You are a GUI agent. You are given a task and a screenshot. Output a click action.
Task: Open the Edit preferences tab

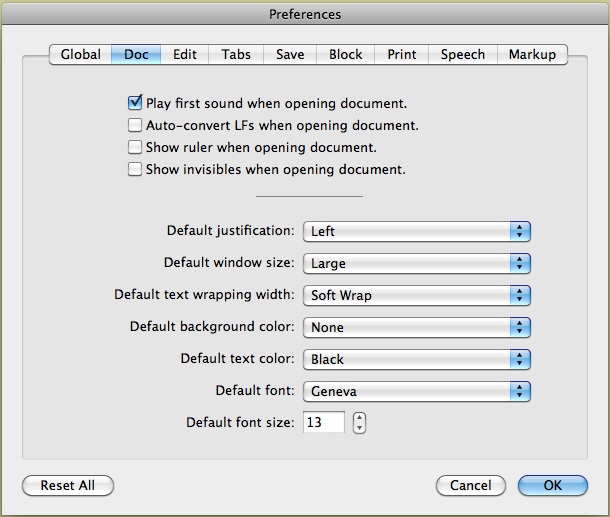point(184,55)
